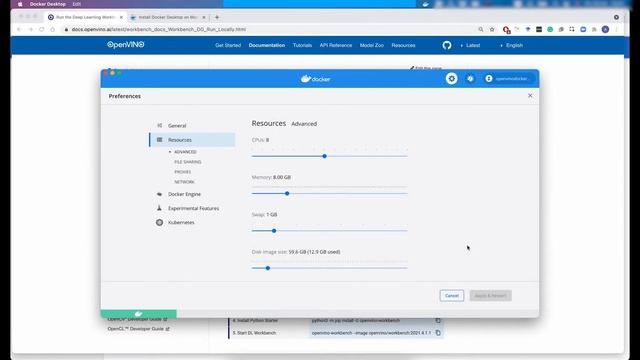Click the Start DL Workbench row text
The image size is (640, 360).
(x=254, y=333)
